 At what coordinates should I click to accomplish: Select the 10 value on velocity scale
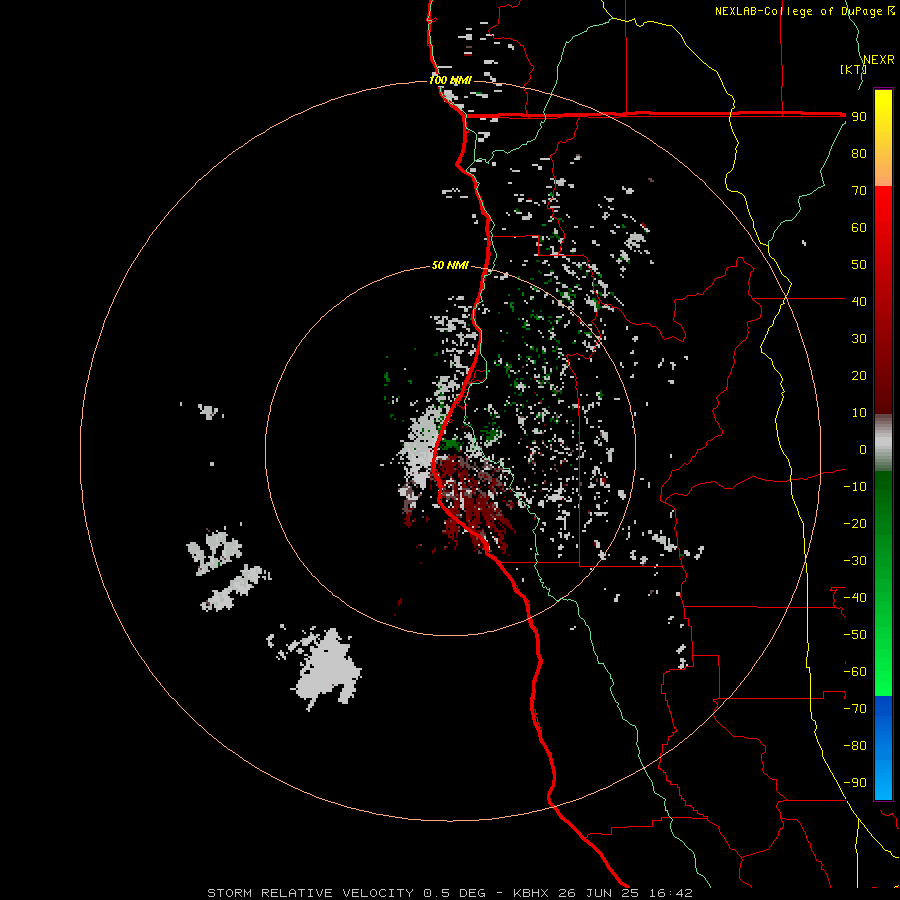click(859, 413)
